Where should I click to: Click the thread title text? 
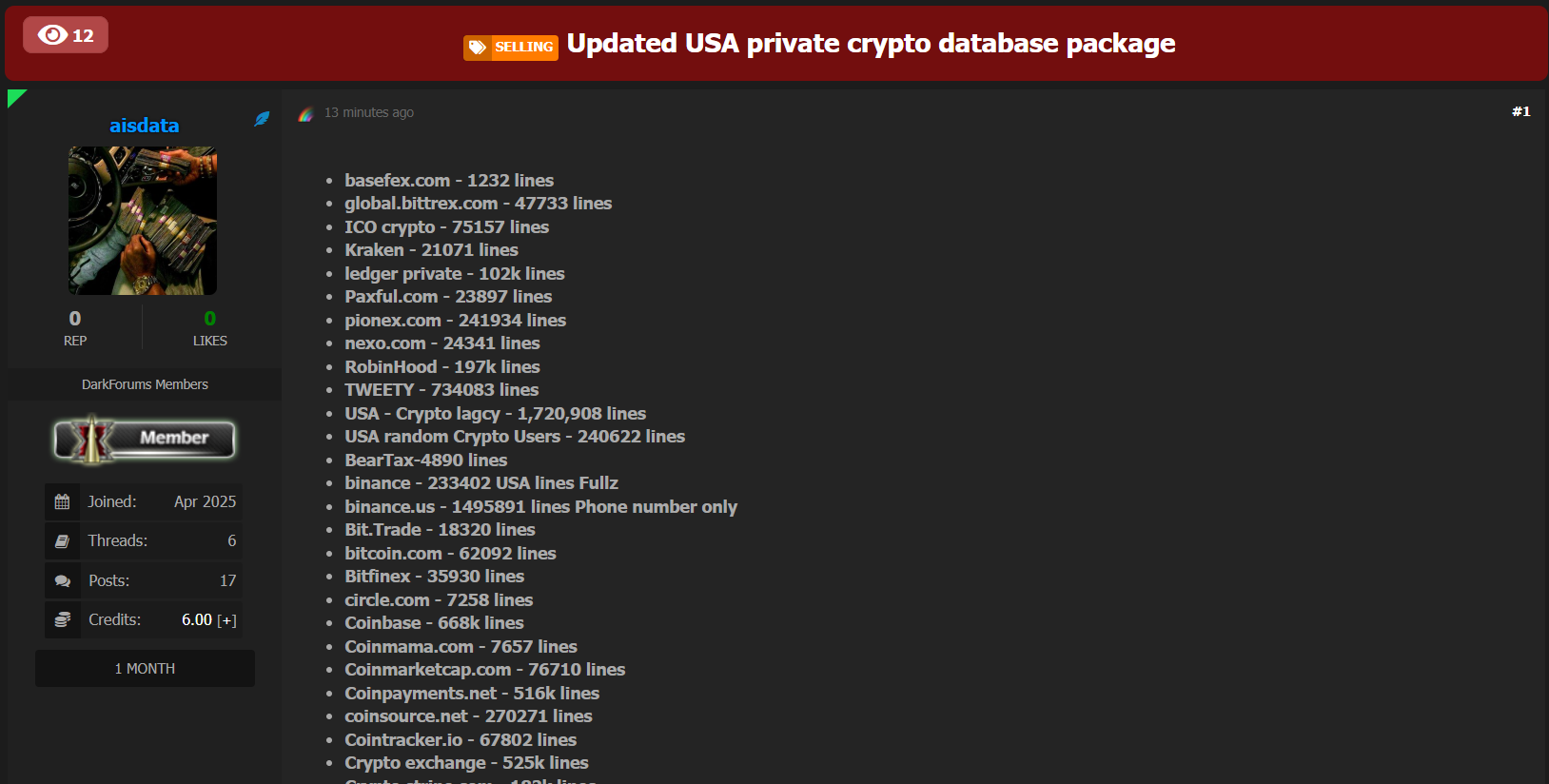tap(871, 44)
